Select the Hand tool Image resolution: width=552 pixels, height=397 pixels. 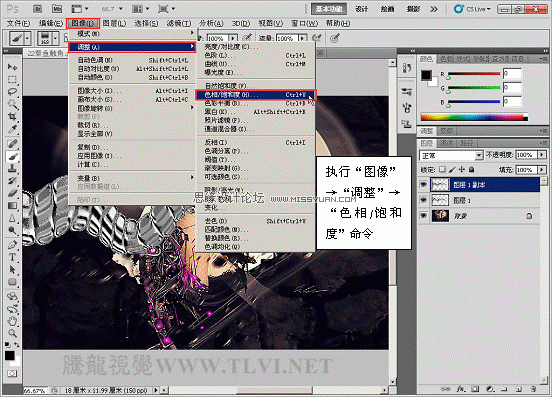click(12, 321)
